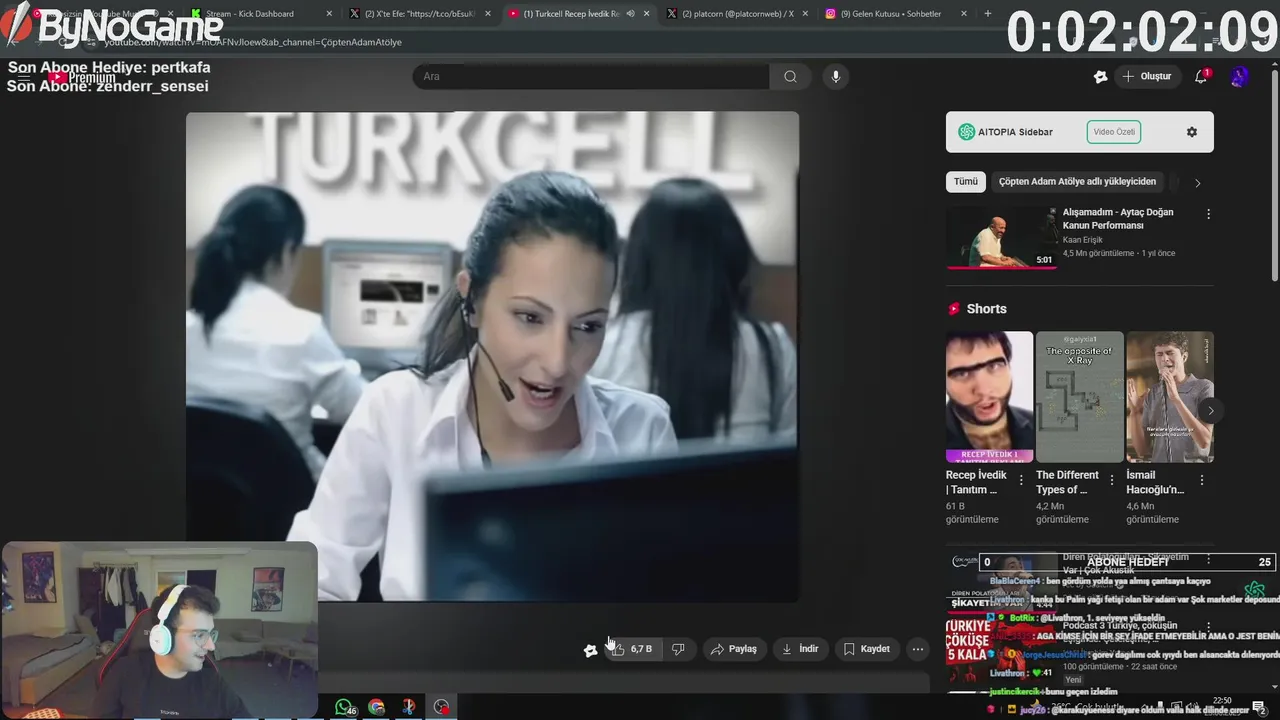Download the video with İndir
The width and height of the screenshot is (1280, 720).
point(800,649)
